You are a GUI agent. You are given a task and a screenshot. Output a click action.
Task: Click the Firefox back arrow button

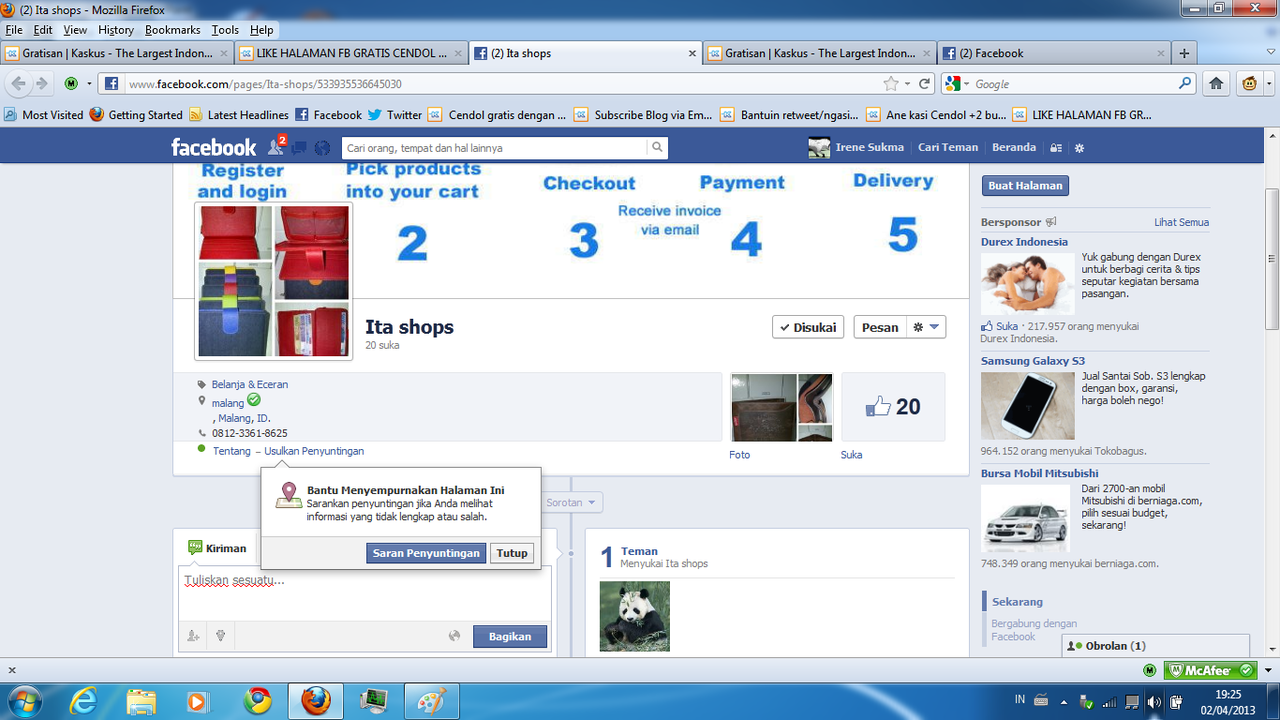(19, 83)
